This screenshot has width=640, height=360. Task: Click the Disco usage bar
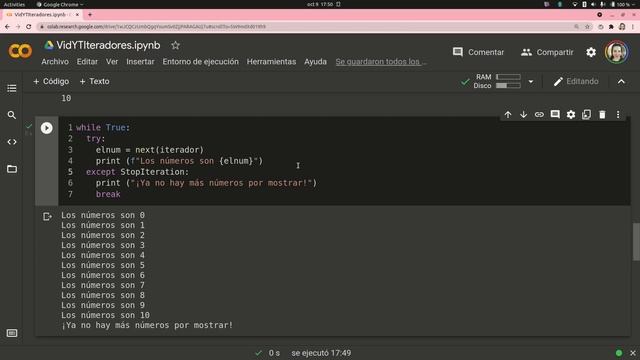[x=508, y=86]
